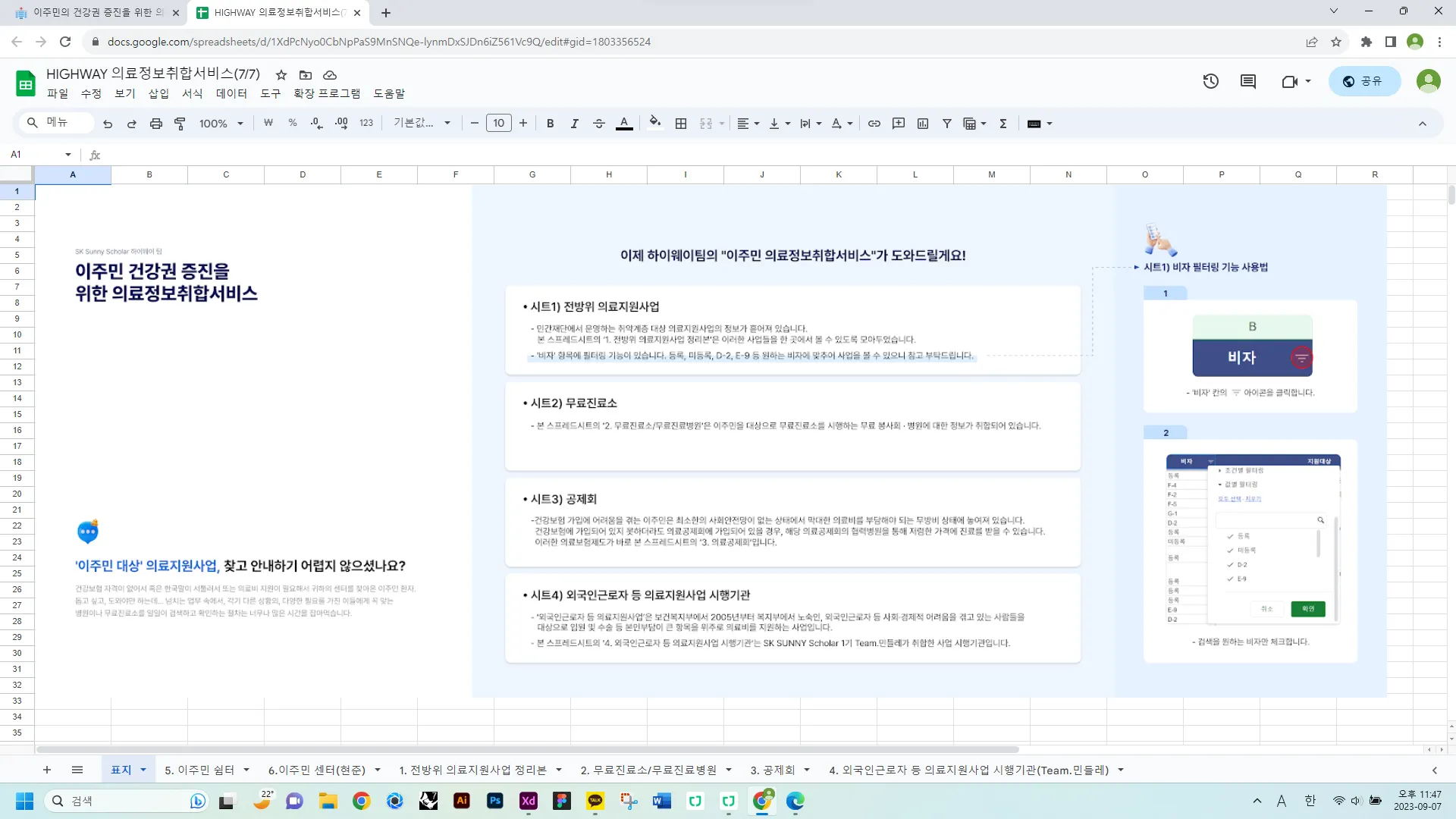Viewport: 1456px width, 819px height.
Task: Open the comments panel icon
Action: click(1247, 81)
